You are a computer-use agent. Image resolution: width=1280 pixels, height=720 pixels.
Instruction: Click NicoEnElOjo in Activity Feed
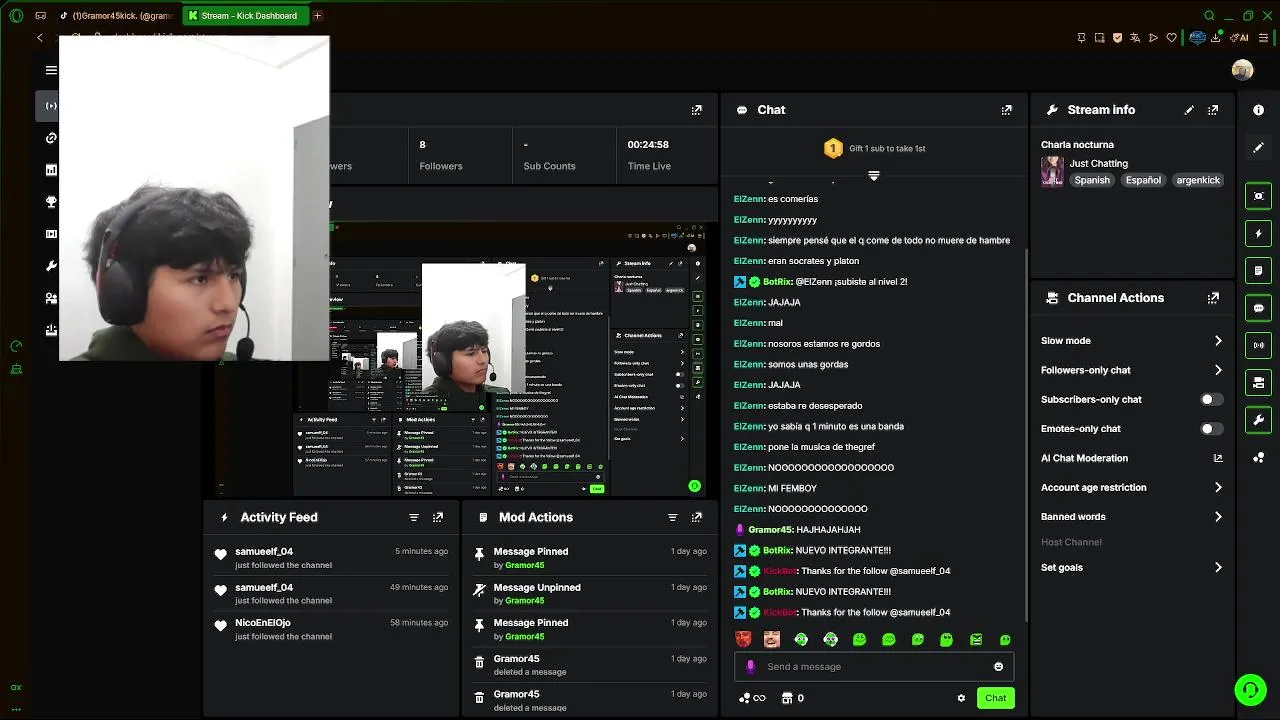click(263, 623)
